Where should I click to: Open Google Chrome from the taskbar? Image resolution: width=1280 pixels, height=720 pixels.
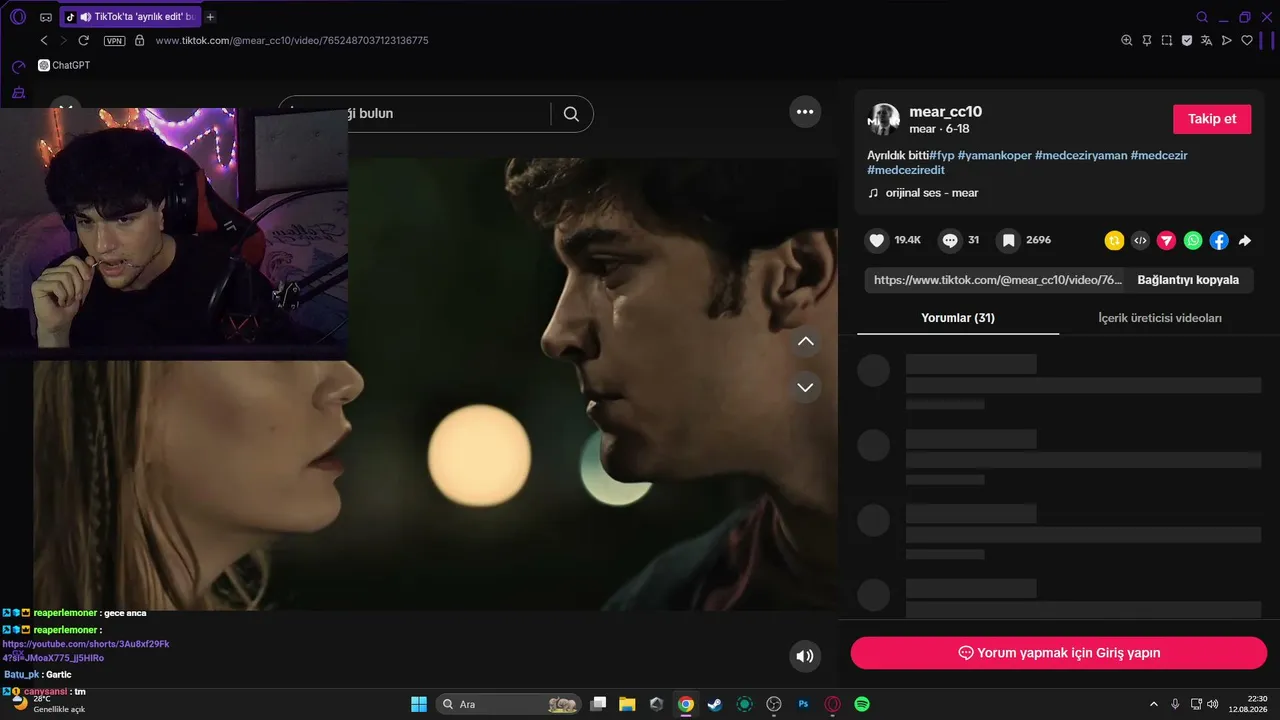tap(686, 704)
